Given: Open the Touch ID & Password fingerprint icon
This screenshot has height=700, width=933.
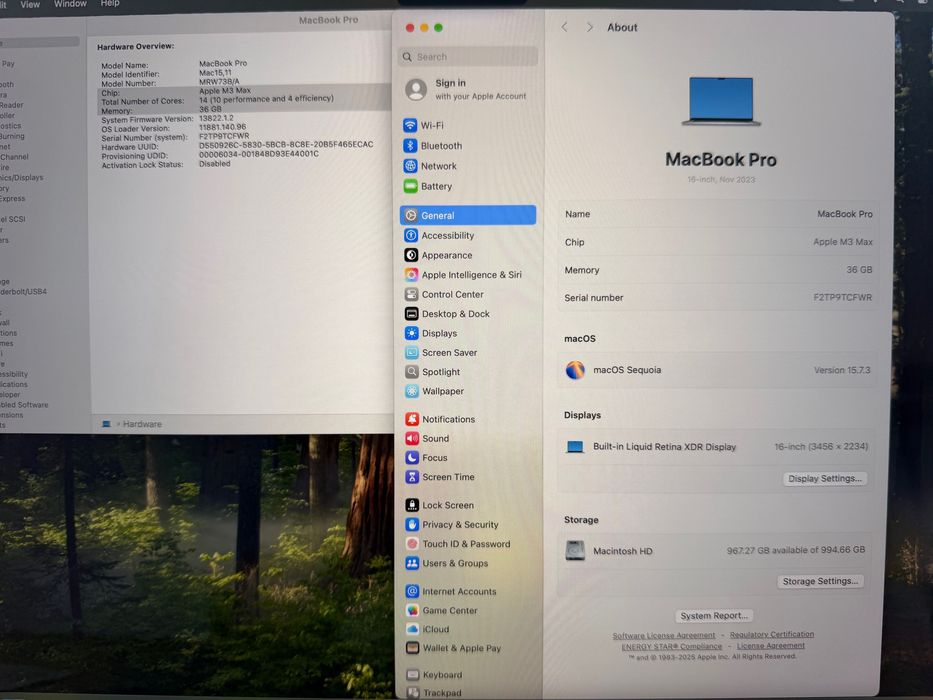Looking at the screenshot, I should 412,543.
